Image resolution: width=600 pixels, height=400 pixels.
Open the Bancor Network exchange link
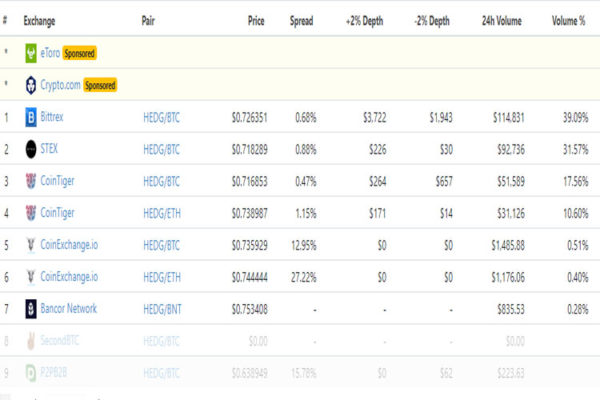pos(69,308)
